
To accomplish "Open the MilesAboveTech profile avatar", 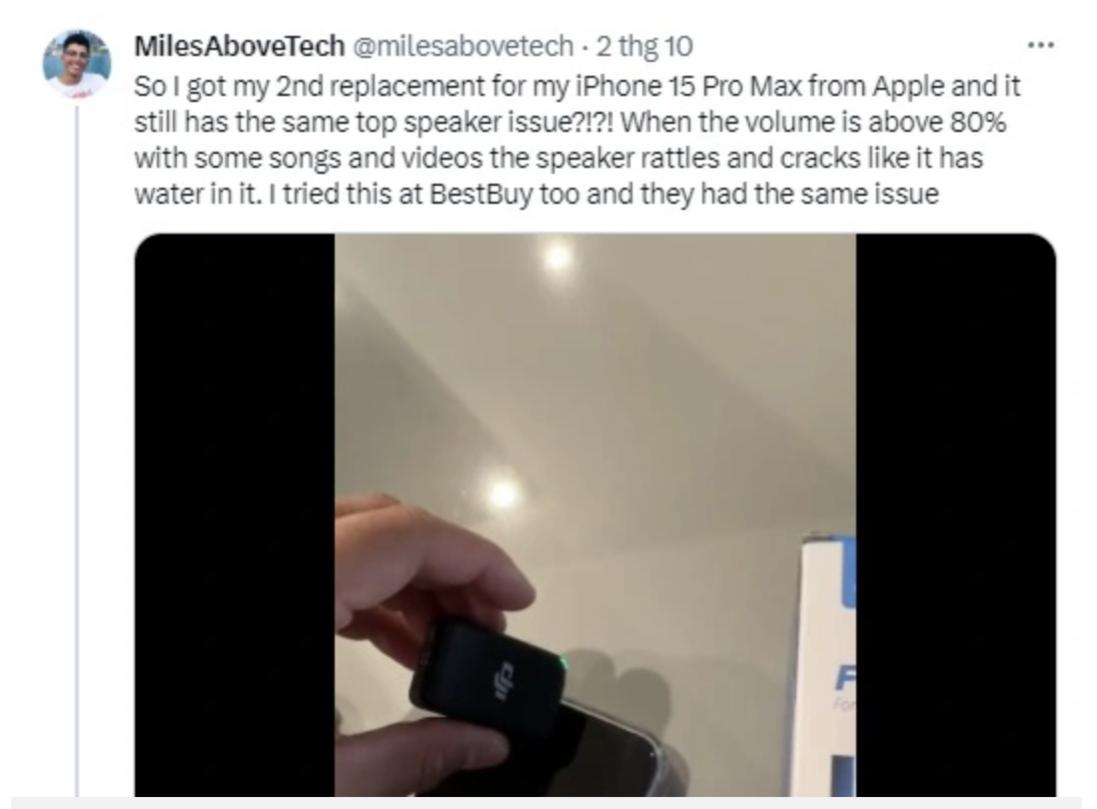I will point(77,64).
